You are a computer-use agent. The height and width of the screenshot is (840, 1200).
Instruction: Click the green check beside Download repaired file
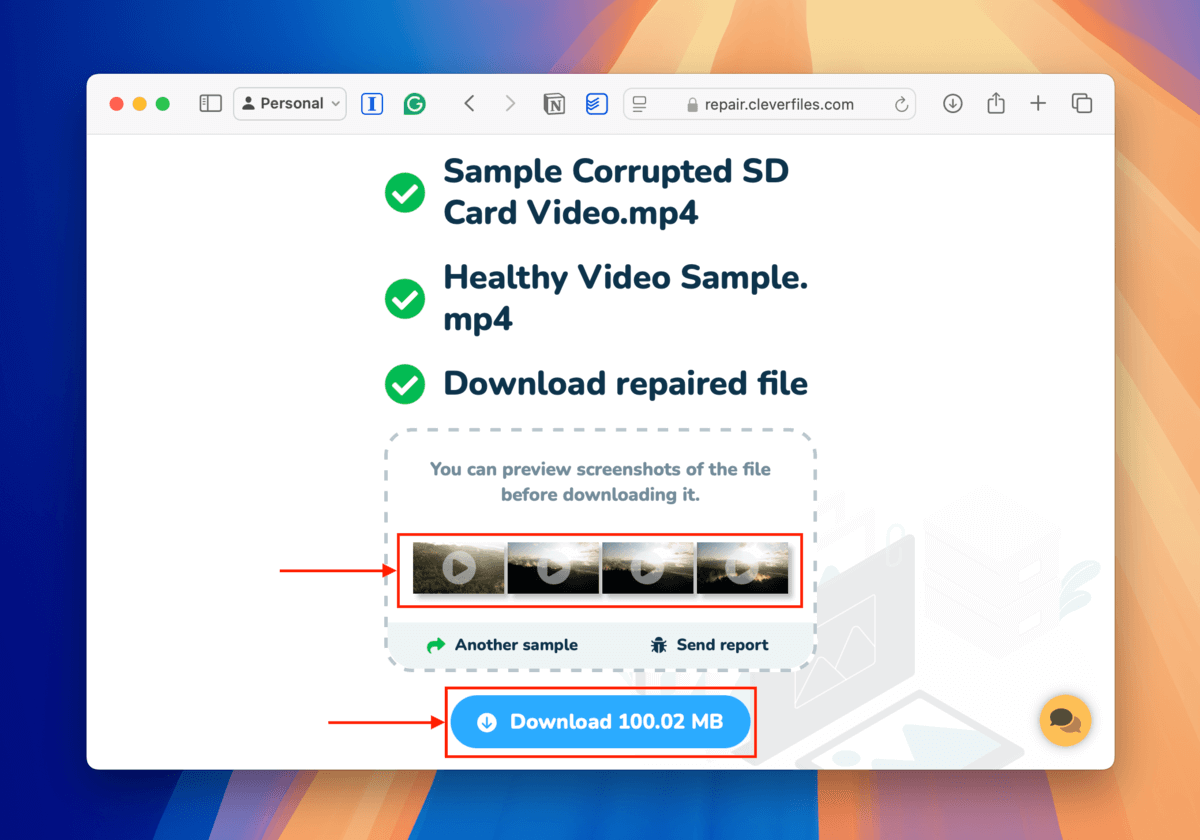click(405, 384)
